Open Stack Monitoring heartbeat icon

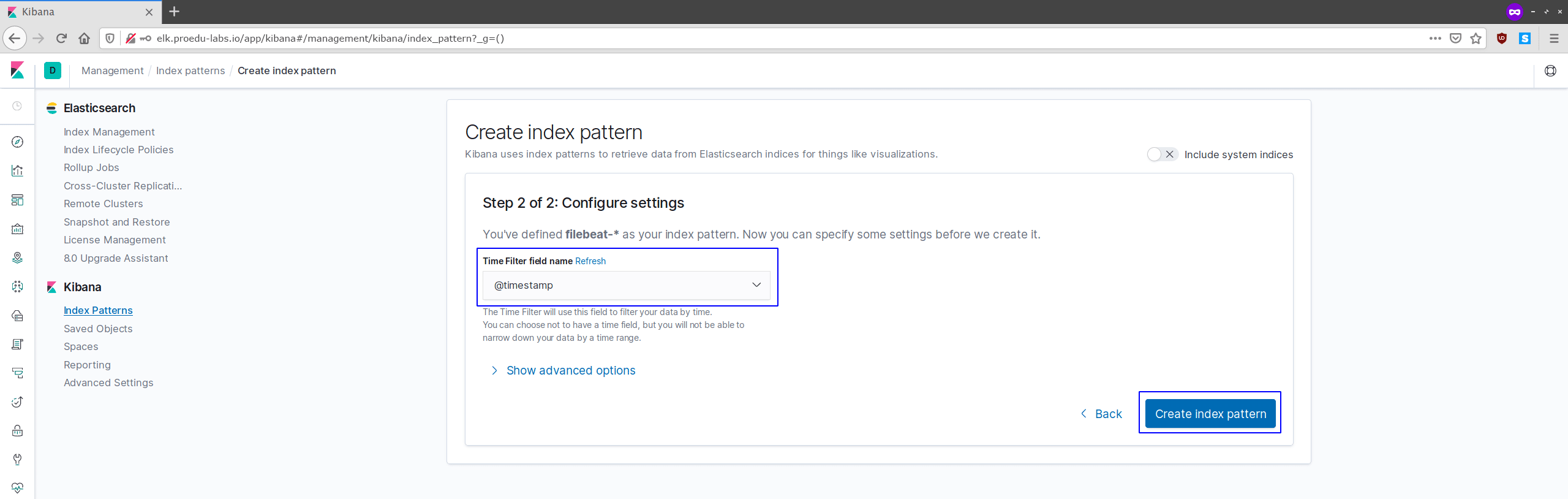pos(17,488)
